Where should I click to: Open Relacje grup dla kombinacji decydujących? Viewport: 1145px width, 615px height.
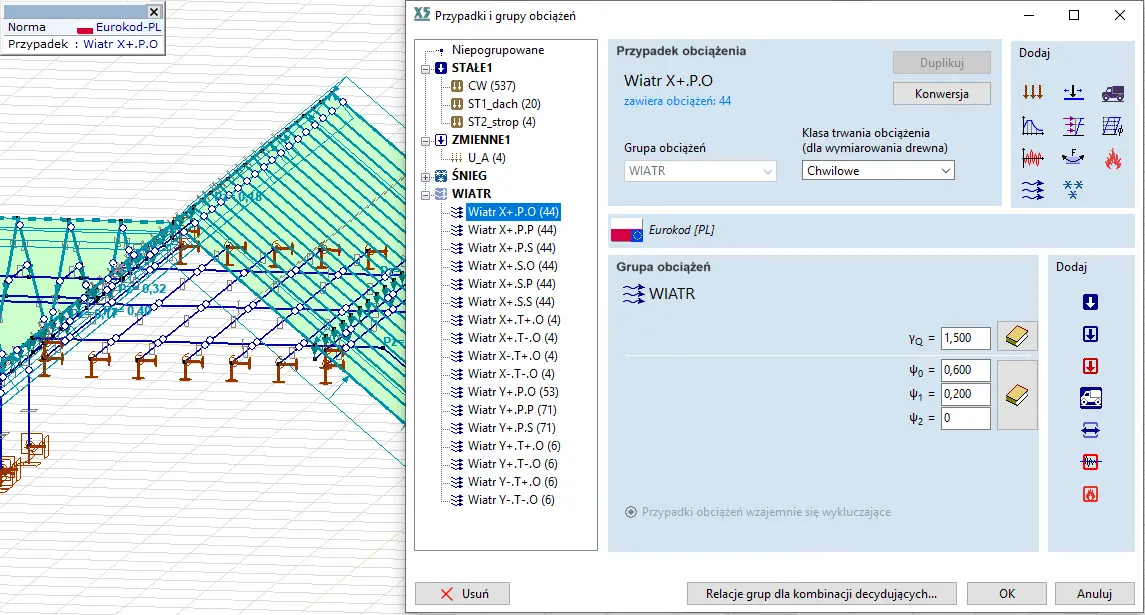(x=821, y=593)
